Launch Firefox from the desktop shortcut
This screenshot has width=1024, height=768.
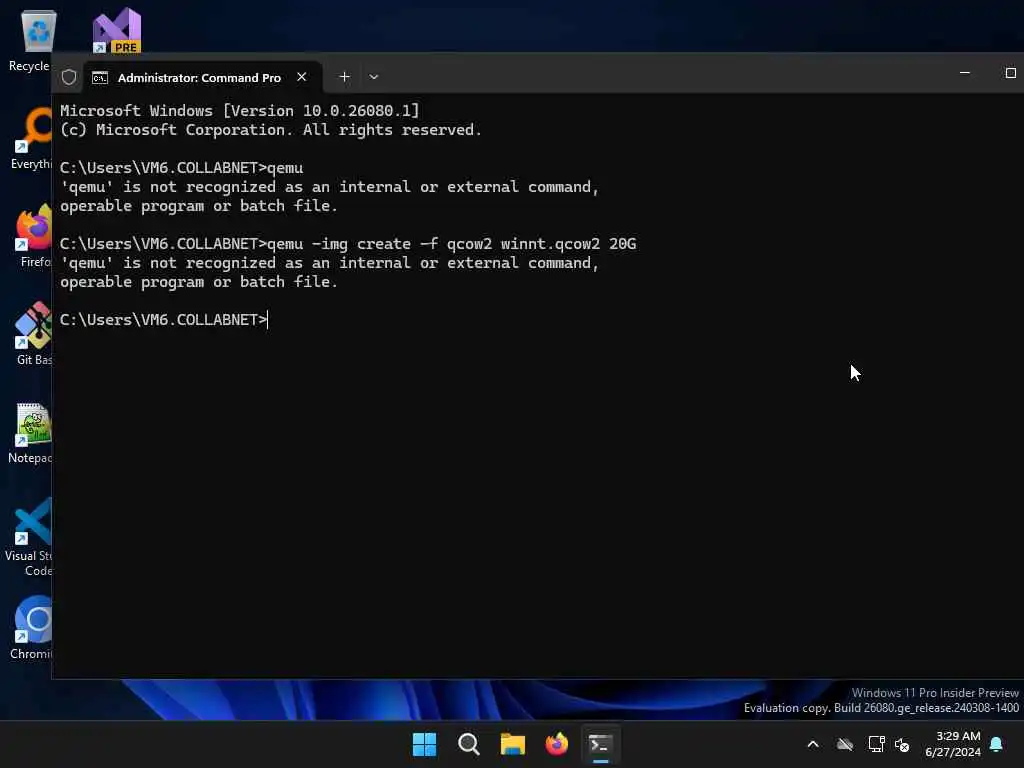(33, 236)
